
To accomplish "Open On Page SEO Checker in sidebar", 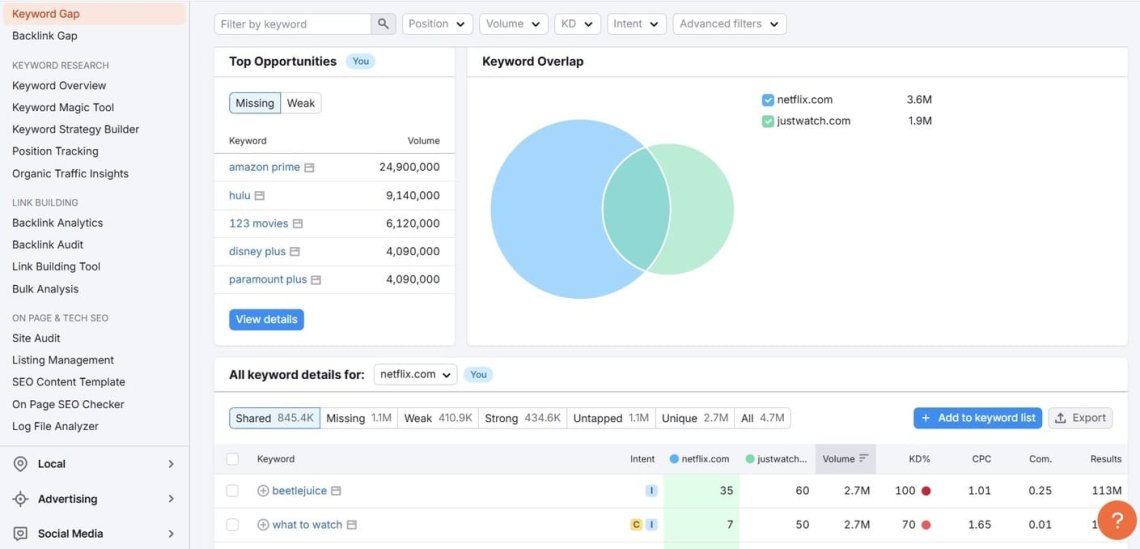I will [68, 404].
